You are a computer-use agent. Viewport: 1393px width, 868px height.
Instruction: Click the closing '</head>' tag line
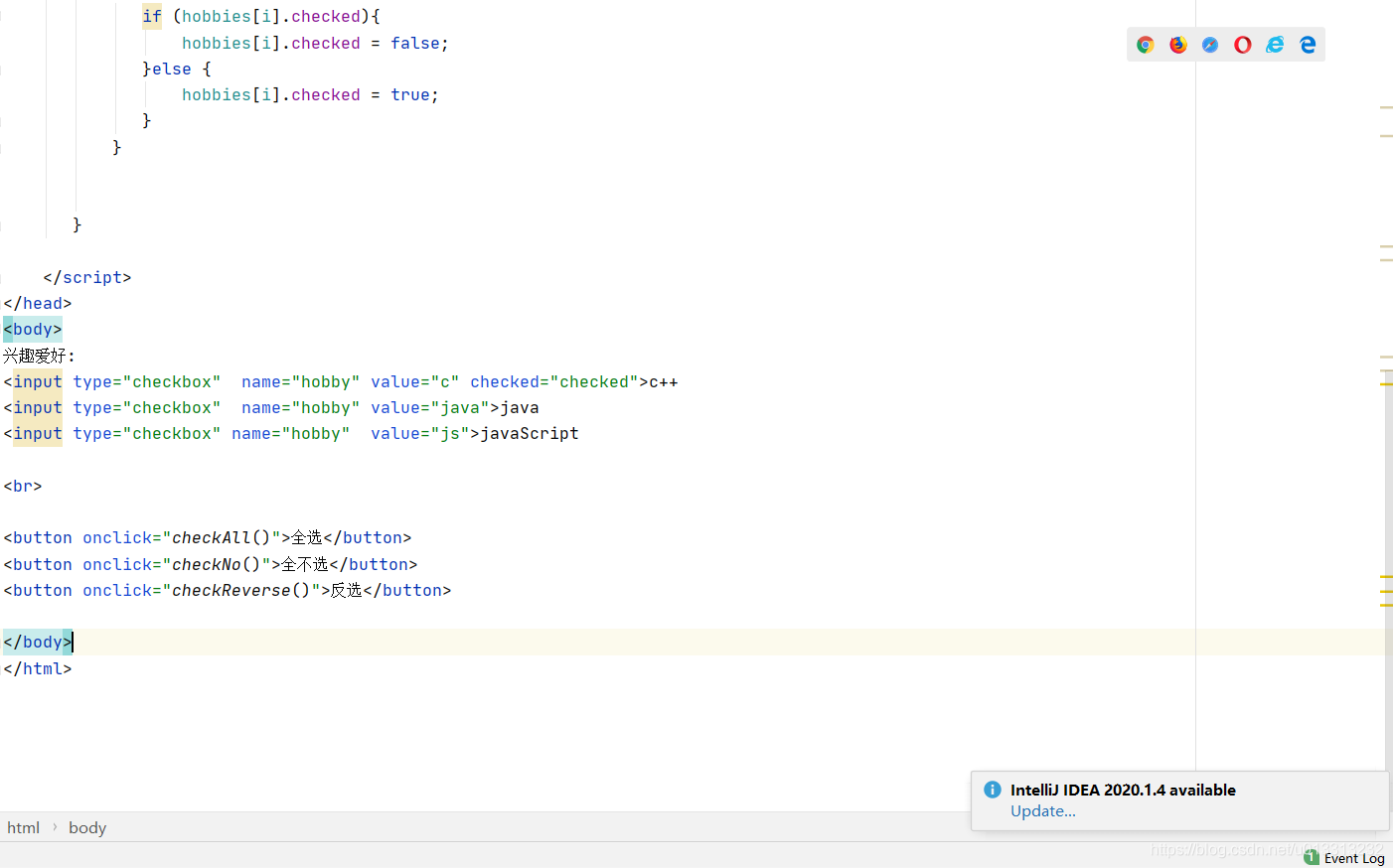[x=38, y=303]
